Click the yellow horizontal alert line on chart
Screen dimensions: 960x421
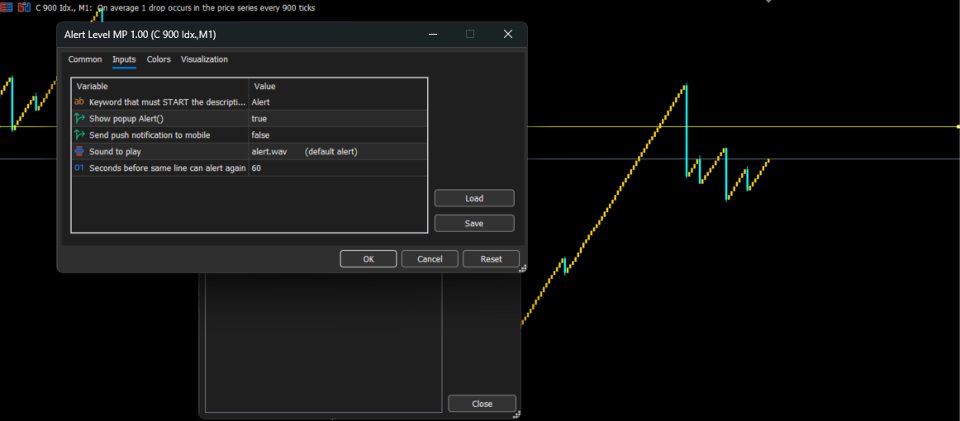pos(741,127)
